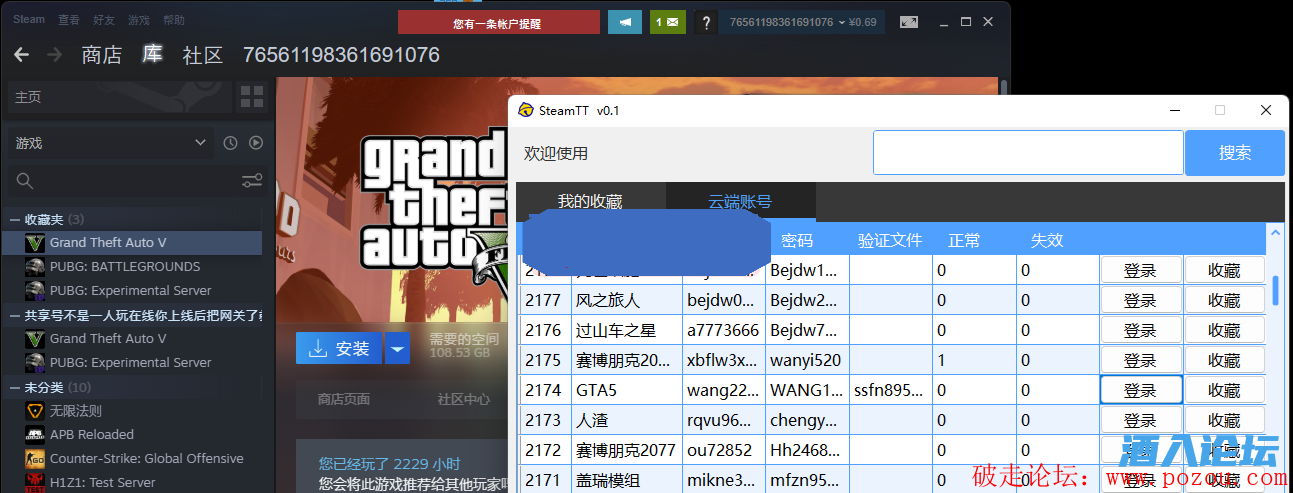Open the 社区中心 link for GTA V

[x=463, y=399]
